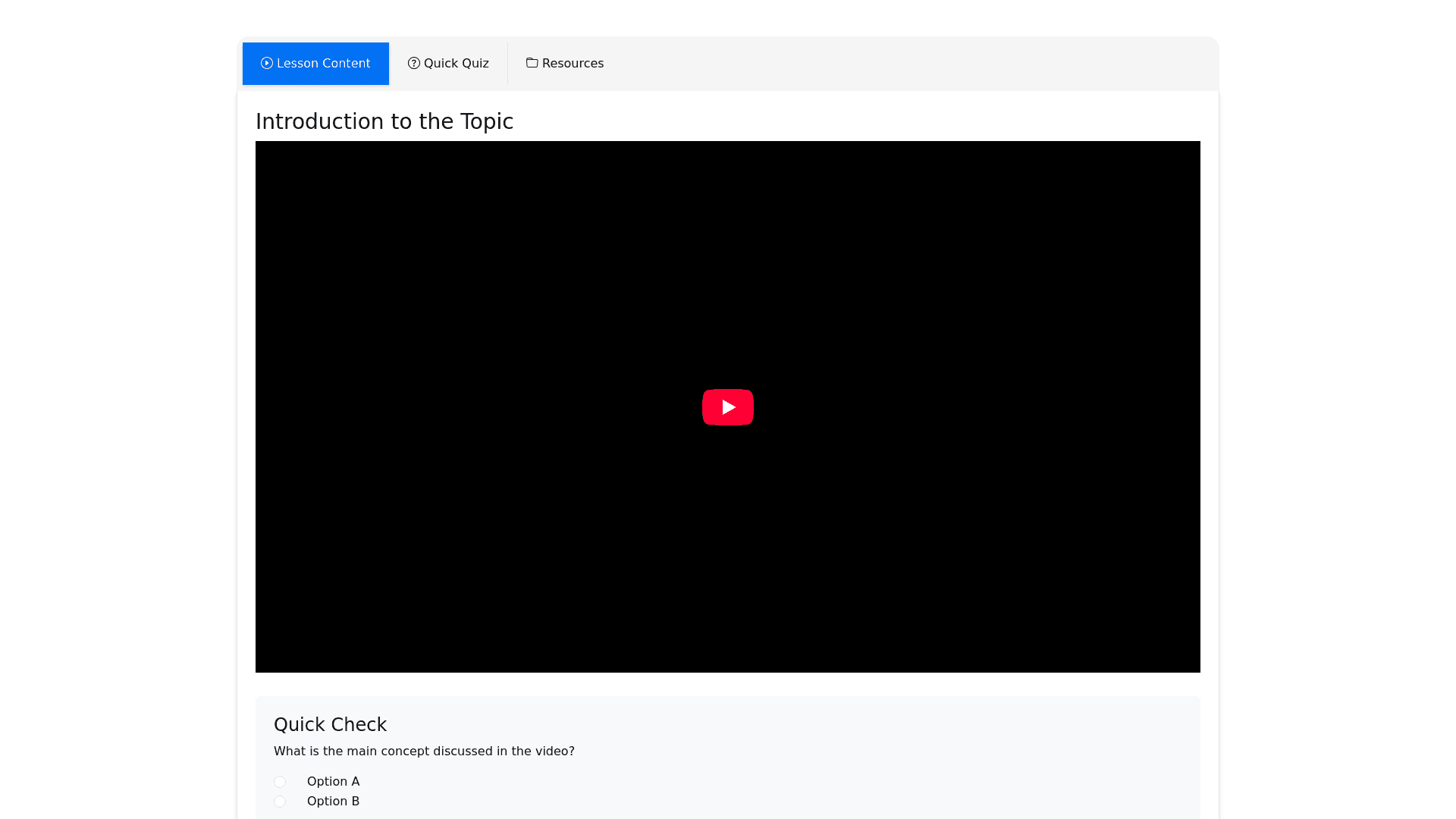Click the quick check question text

point(424,752)
